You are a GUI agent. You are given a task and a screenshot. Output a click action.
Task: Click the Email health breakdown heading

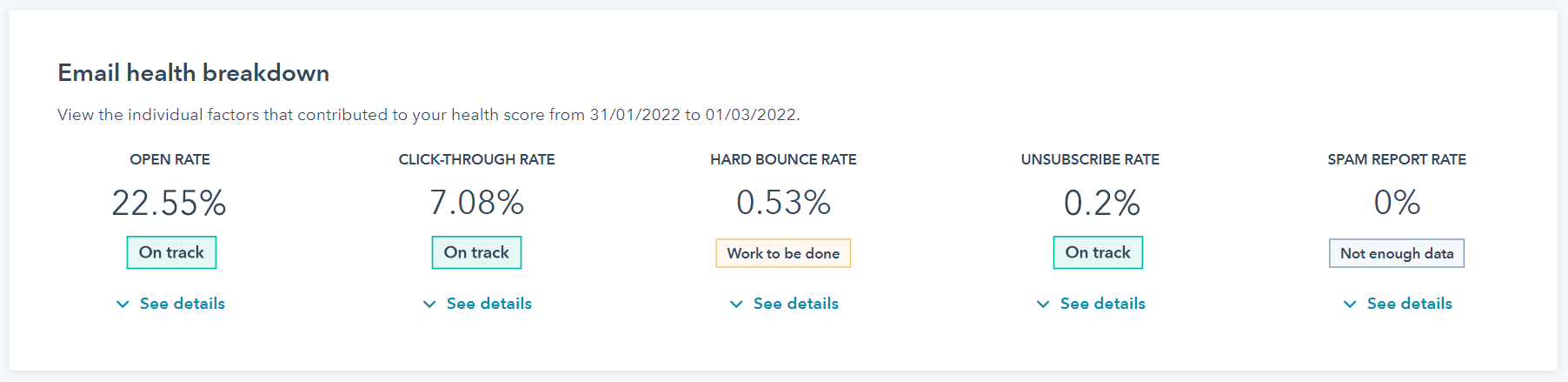tap(194, 73)
